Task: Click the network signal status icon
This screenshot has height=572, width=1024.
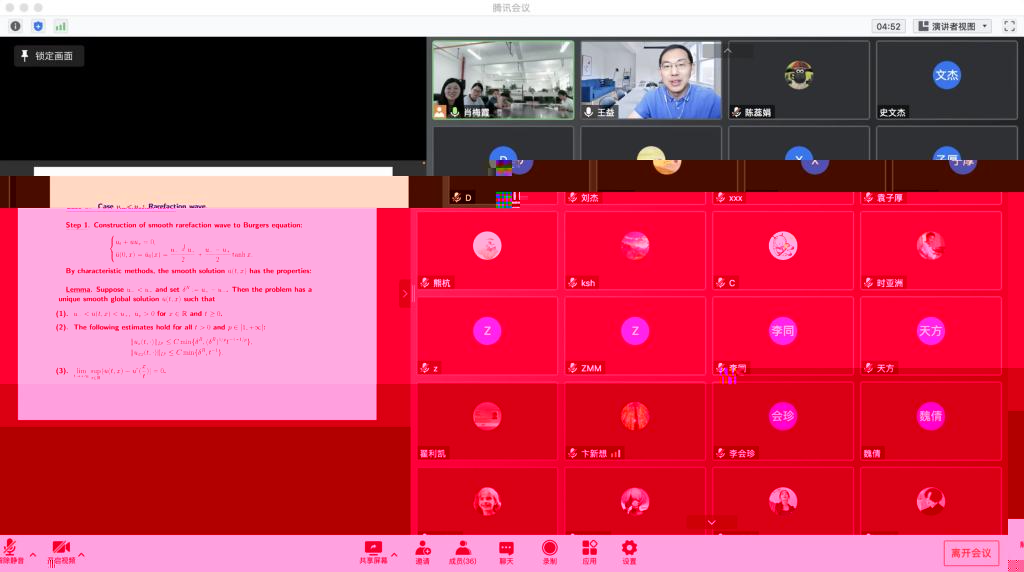Action: pos(61,26)
